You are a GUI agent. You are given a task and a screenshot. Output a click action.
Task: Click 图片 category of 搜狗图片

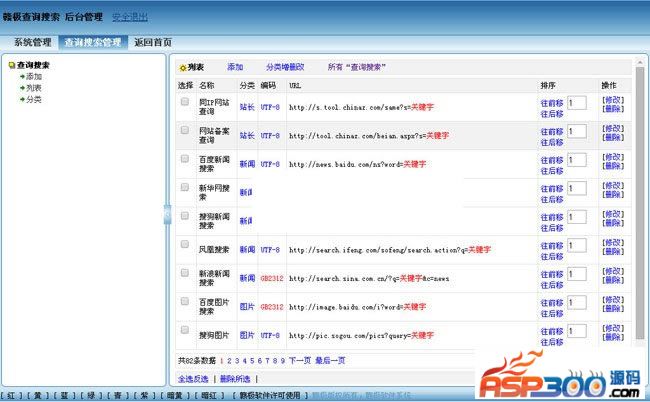tap(247, 335)
